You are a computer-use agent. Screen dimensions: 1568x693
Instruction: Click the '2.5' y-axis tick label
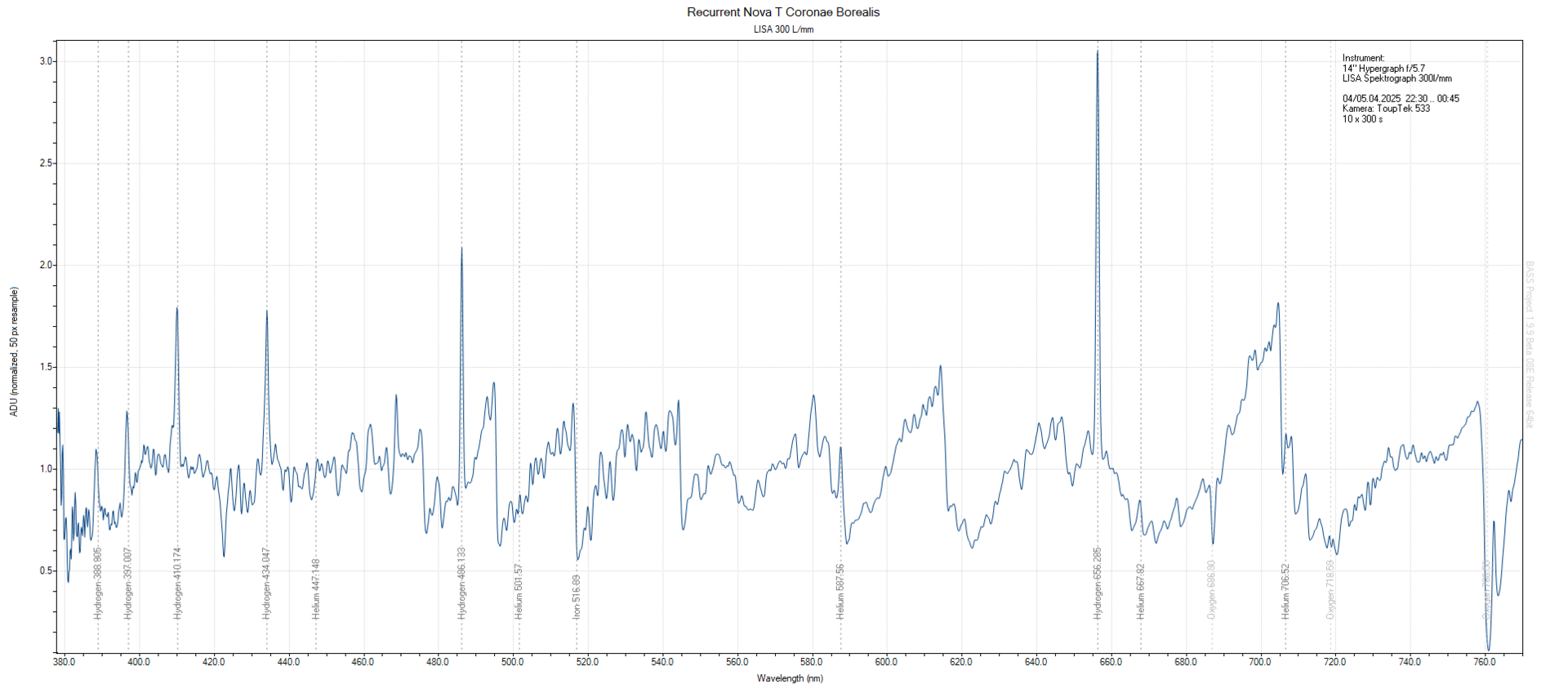tap(46, 163)
